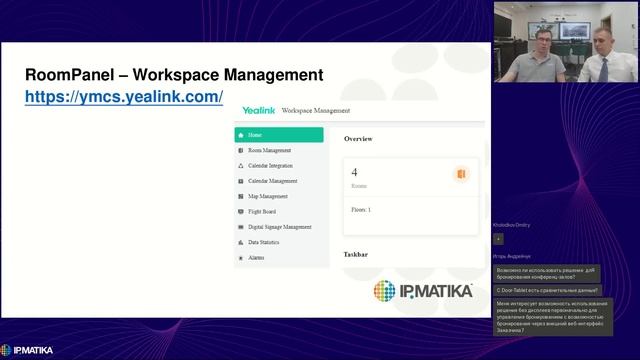Open Map Management menu entry
Image resolution: width=640 pixels, height=360 pixels.
[268, 196]
